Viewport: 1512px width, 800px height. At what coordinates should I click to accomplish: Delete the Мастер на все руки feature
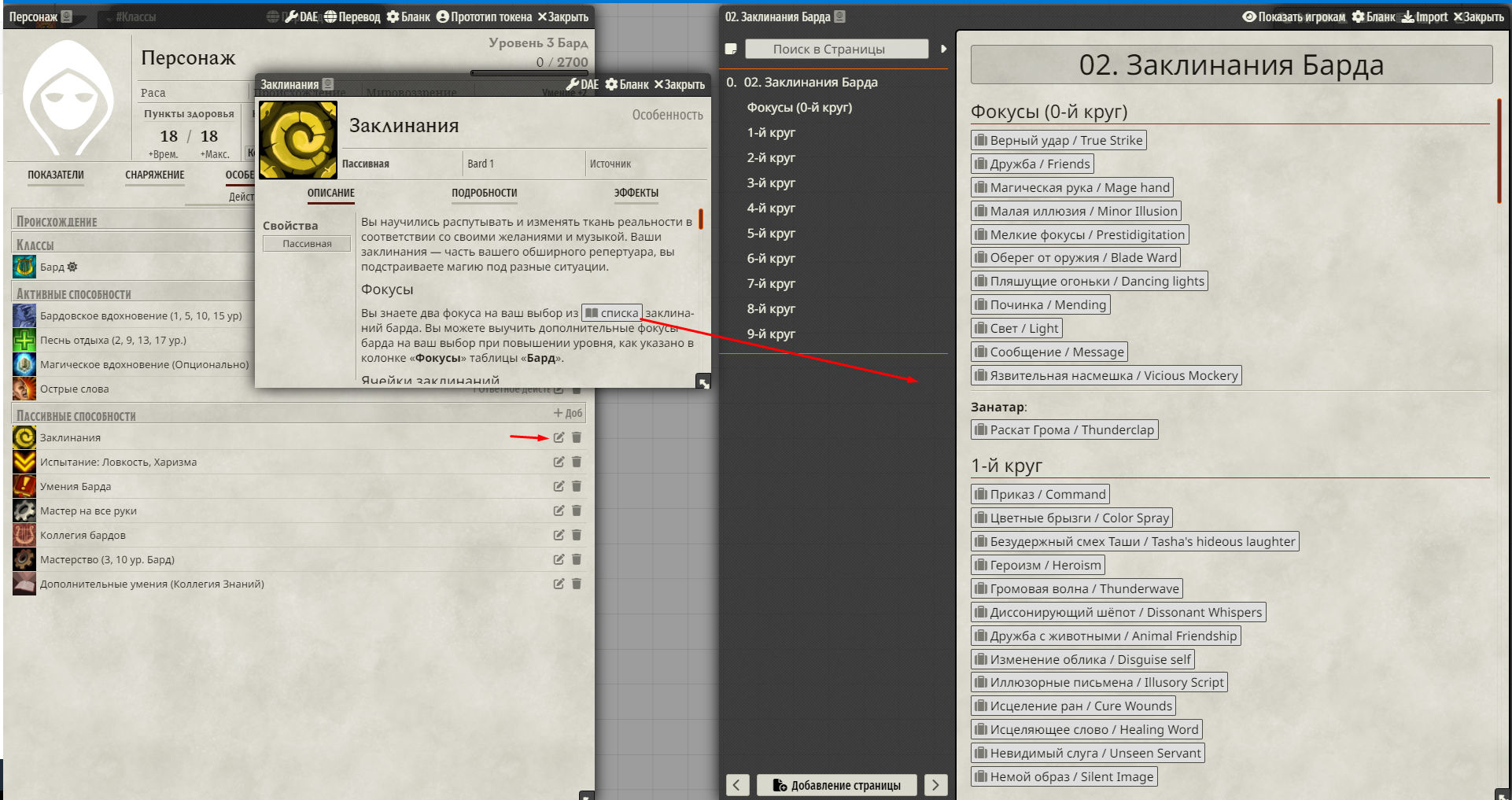(x=576, y=511)
